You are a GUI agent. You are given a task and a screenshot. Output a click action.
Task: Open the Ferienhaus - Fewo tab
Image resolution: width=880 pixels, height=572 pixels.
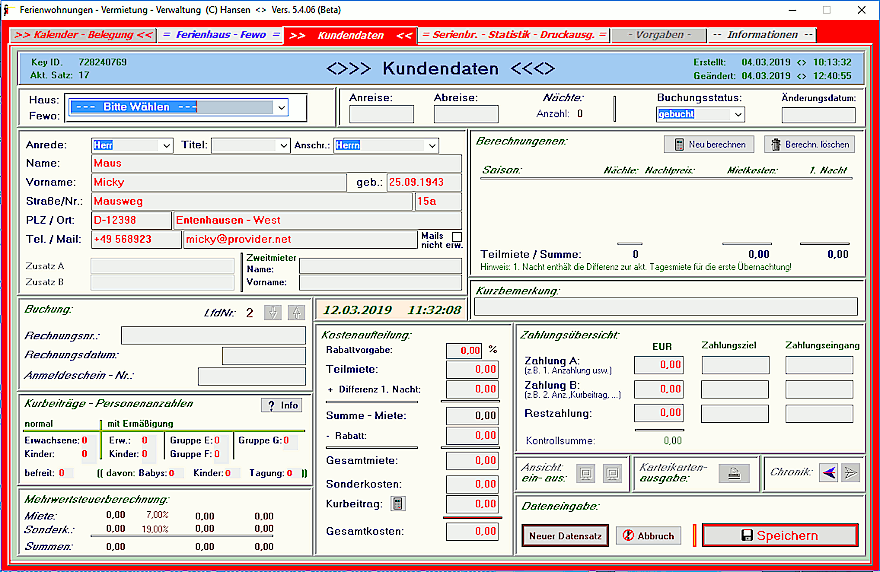click(221, 35)
